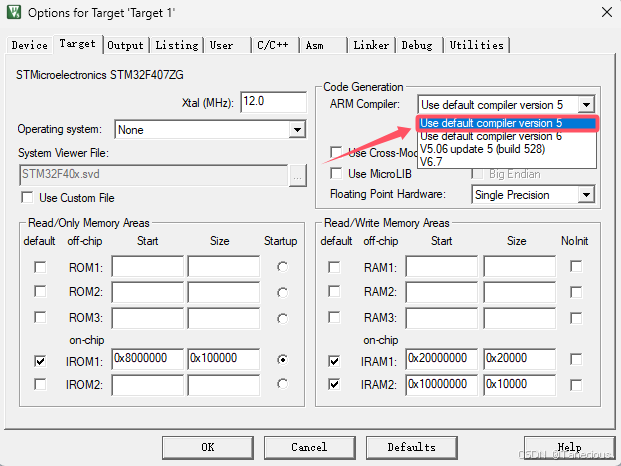
Task: Click the IRAM1 Size field
Action: click(x=520, y=359)
